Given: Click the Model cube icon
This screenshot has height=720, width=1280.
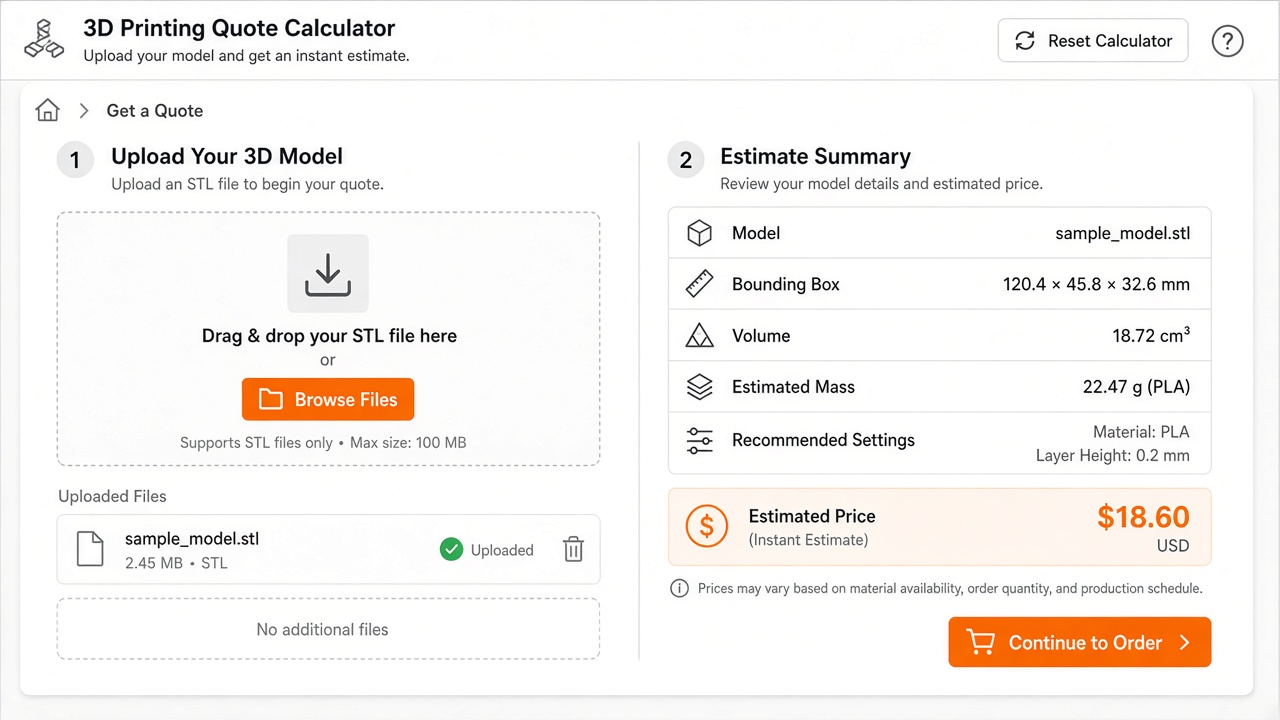Looking at the screenshot, I should (699, 233).
